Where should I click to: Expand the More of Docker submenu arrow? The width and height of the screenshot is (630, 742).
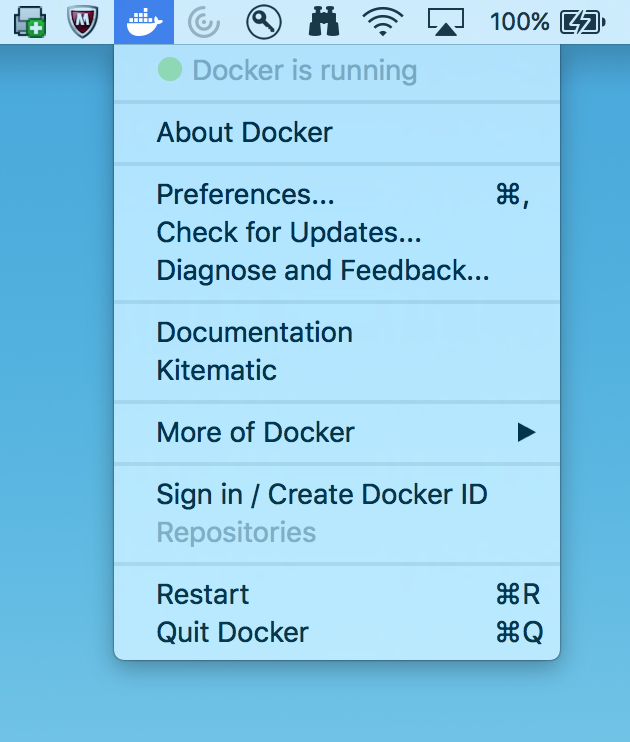pyautogui.click(x=526, y=432)
